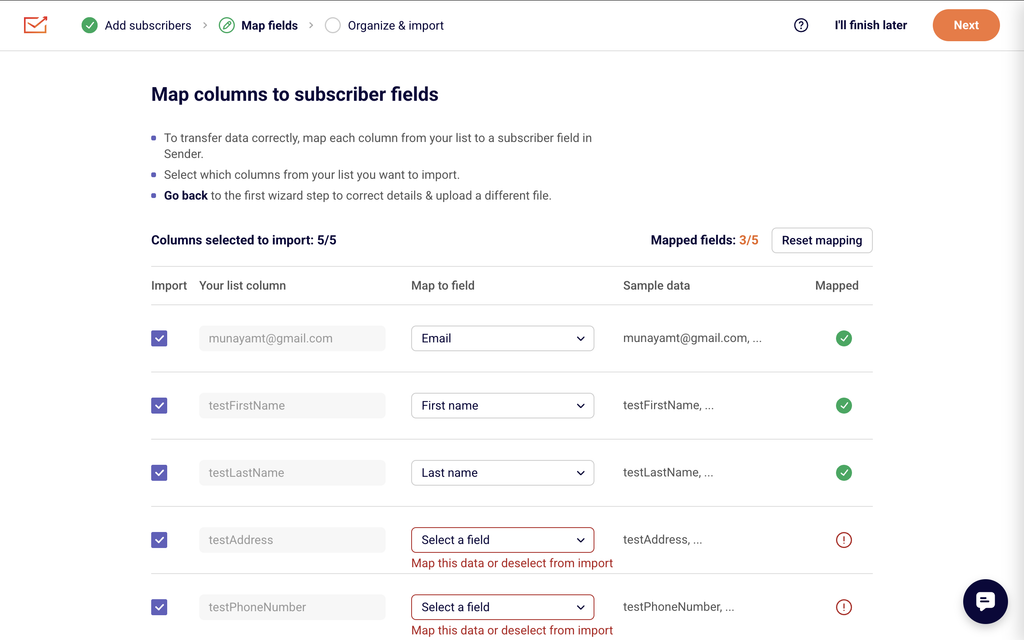This screenshot has height=640, width=1024.
Task: Click the empty circle beside Organize & import
Action: [332, 25]
